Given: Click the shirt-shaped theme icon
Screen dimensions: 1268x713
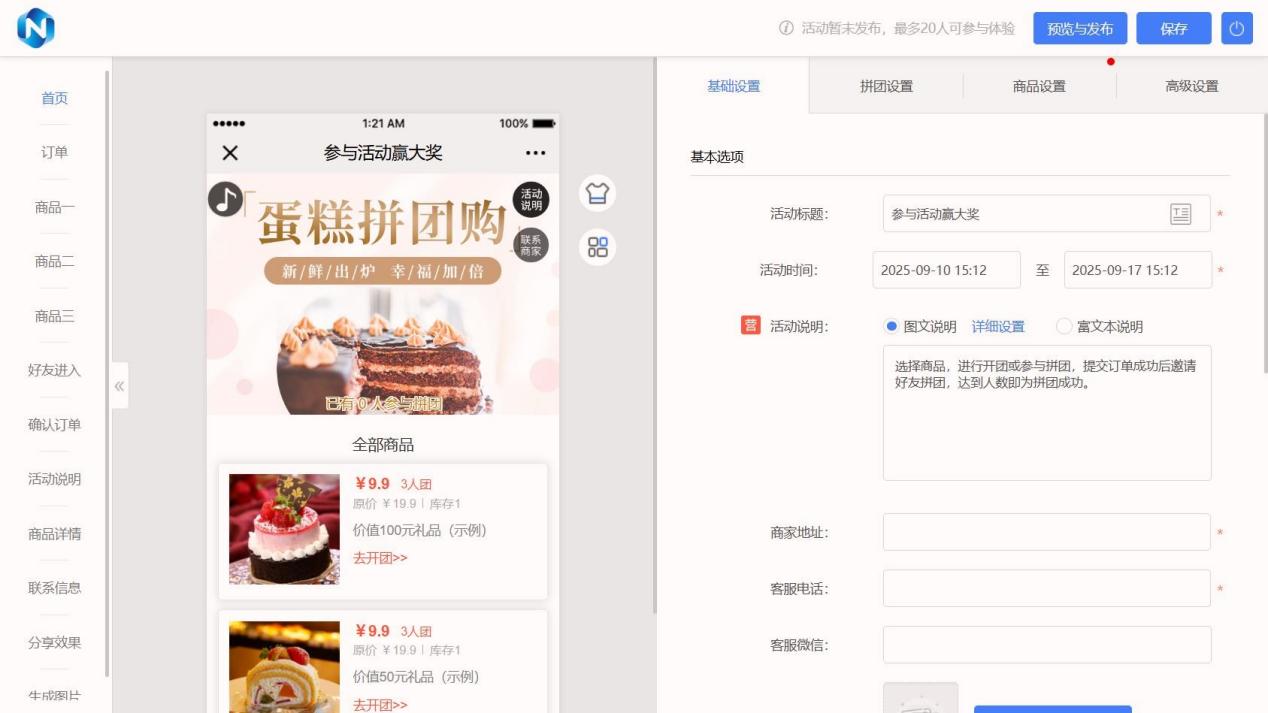Looking at the screenshot, I should [597, 193].
